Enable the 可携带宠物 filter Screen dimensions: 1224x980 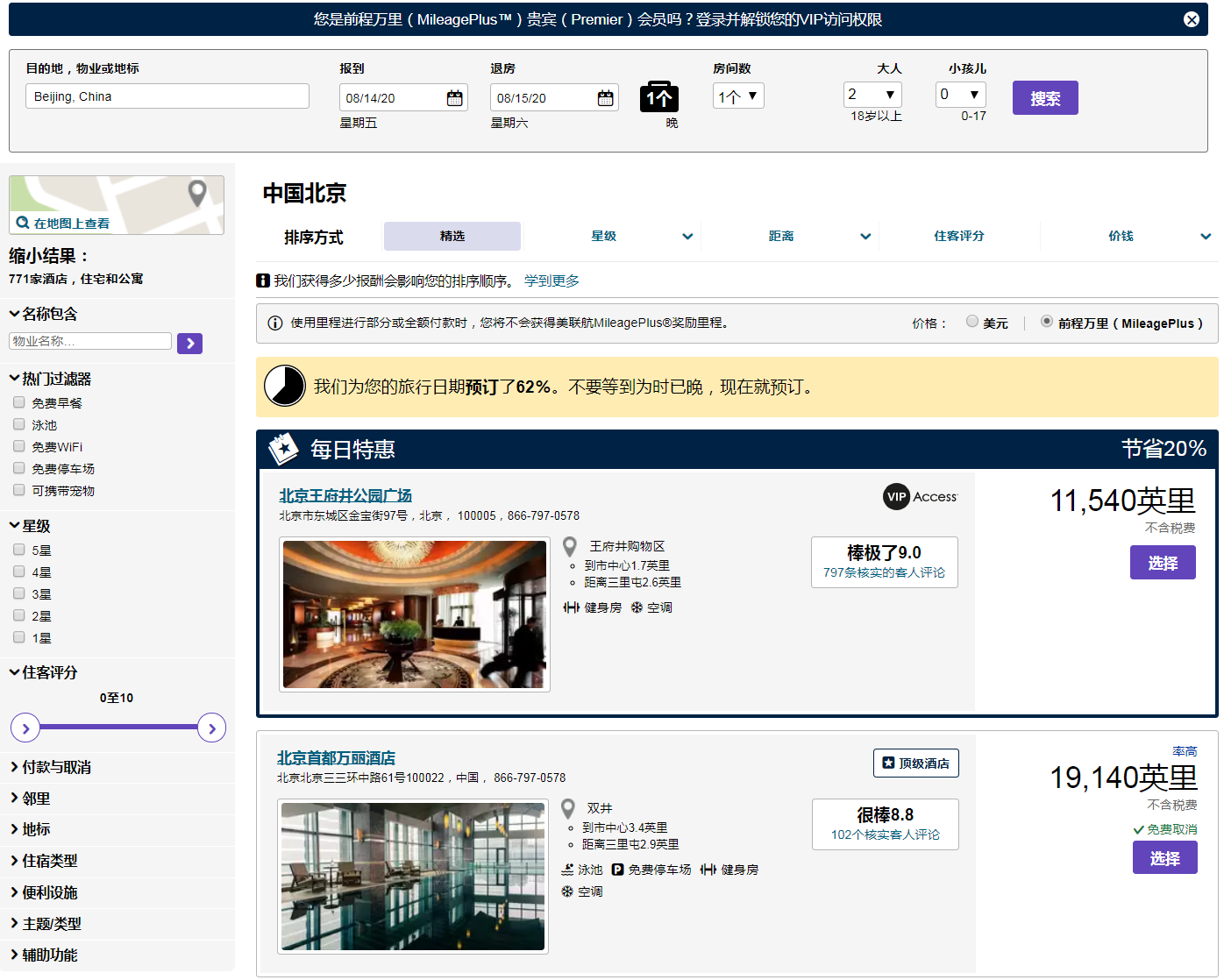pyautogui.click(x=19, y=490)
